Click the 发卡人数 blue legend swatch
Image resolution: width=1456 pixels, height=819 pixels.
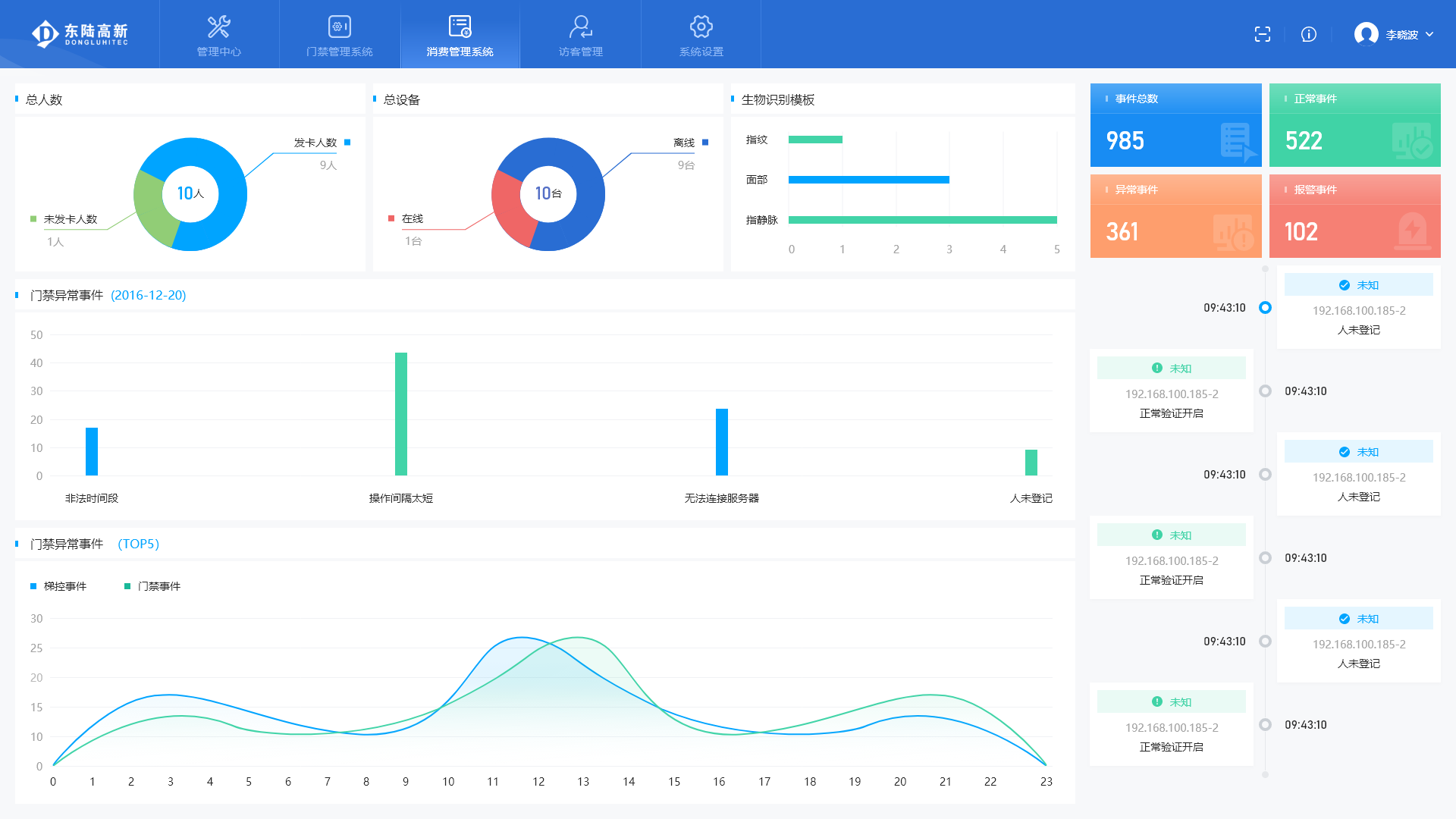[x=347, y=143]
